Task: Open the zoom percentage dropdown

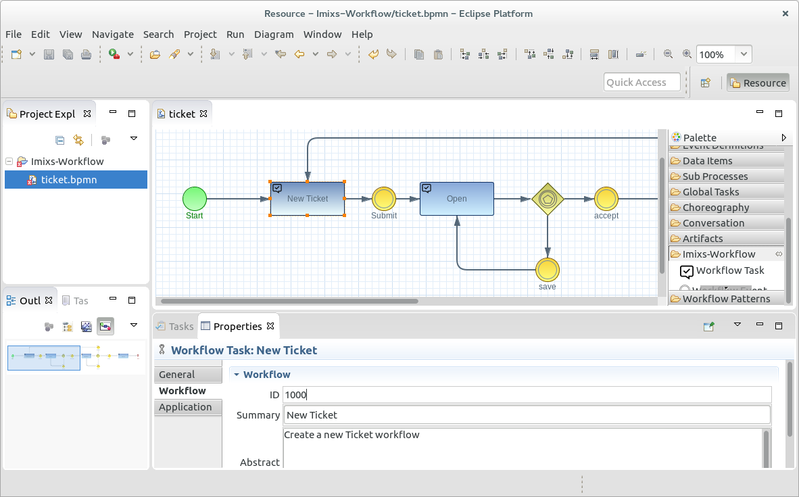Action: [743, 54]
